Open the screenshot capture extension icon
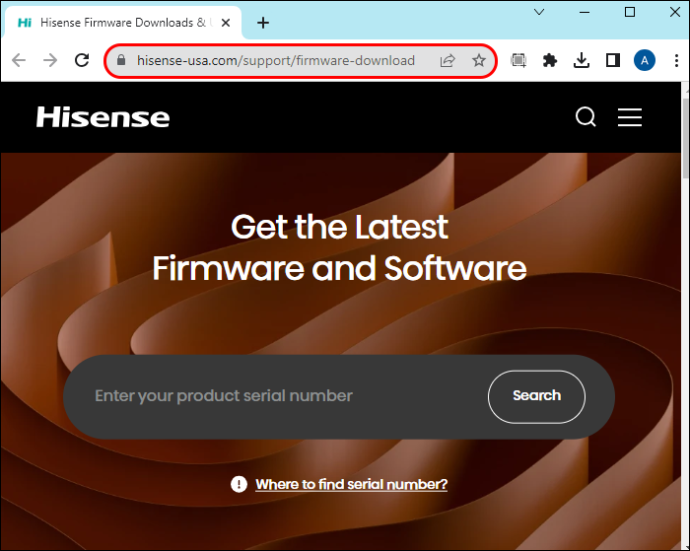The height and width of the screenshot is (551, 690). (x=518, y=60)
